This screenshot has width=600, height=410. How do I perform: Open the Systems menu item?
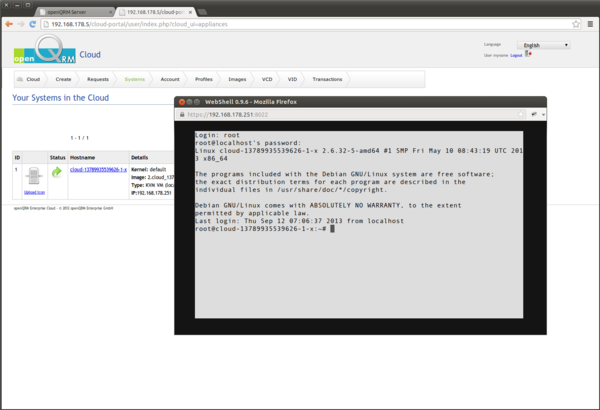point(134,79)
